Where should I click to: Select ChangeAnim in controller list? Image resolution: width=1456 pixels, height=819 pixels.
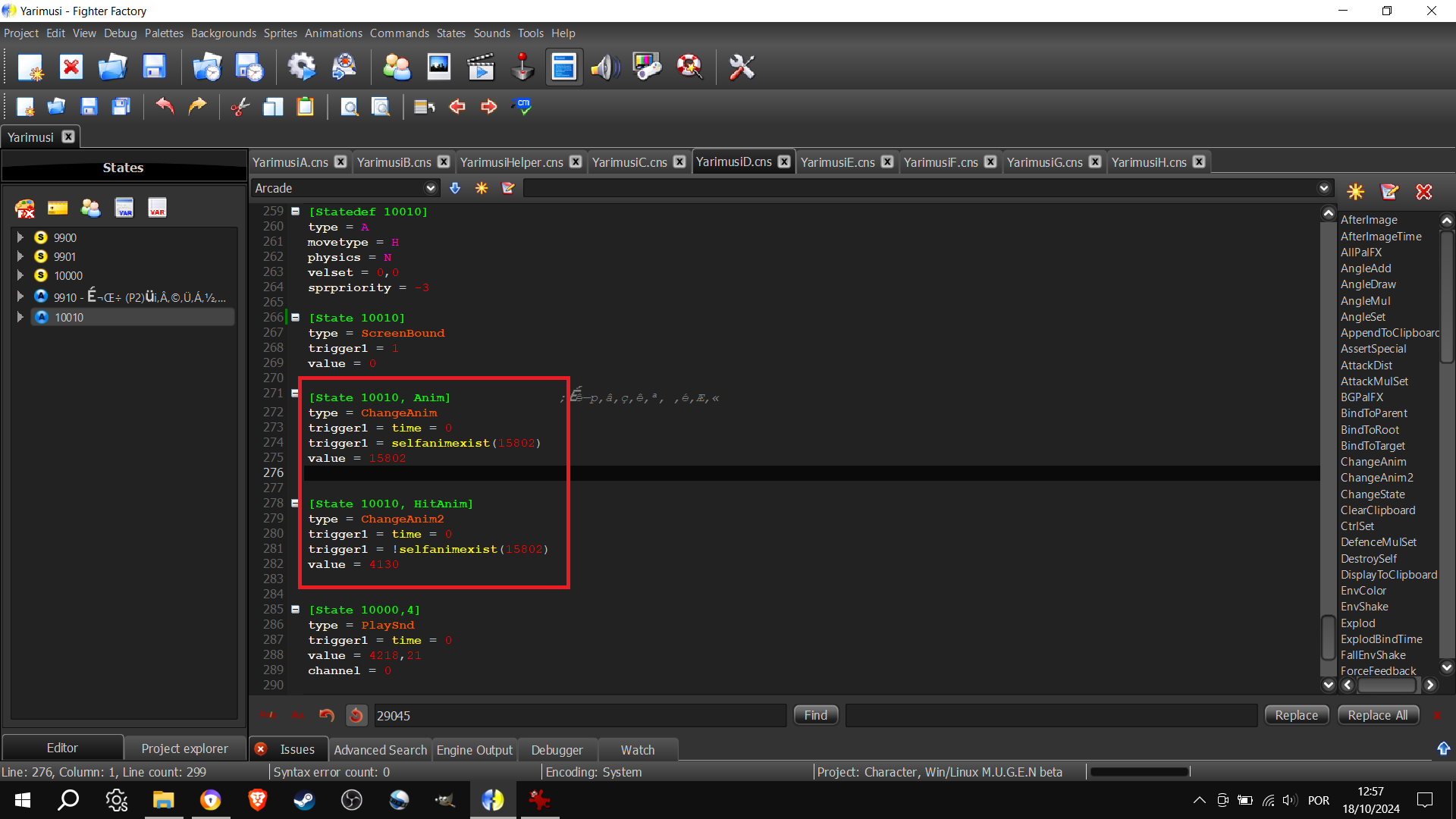click(x=1373, y=462)
